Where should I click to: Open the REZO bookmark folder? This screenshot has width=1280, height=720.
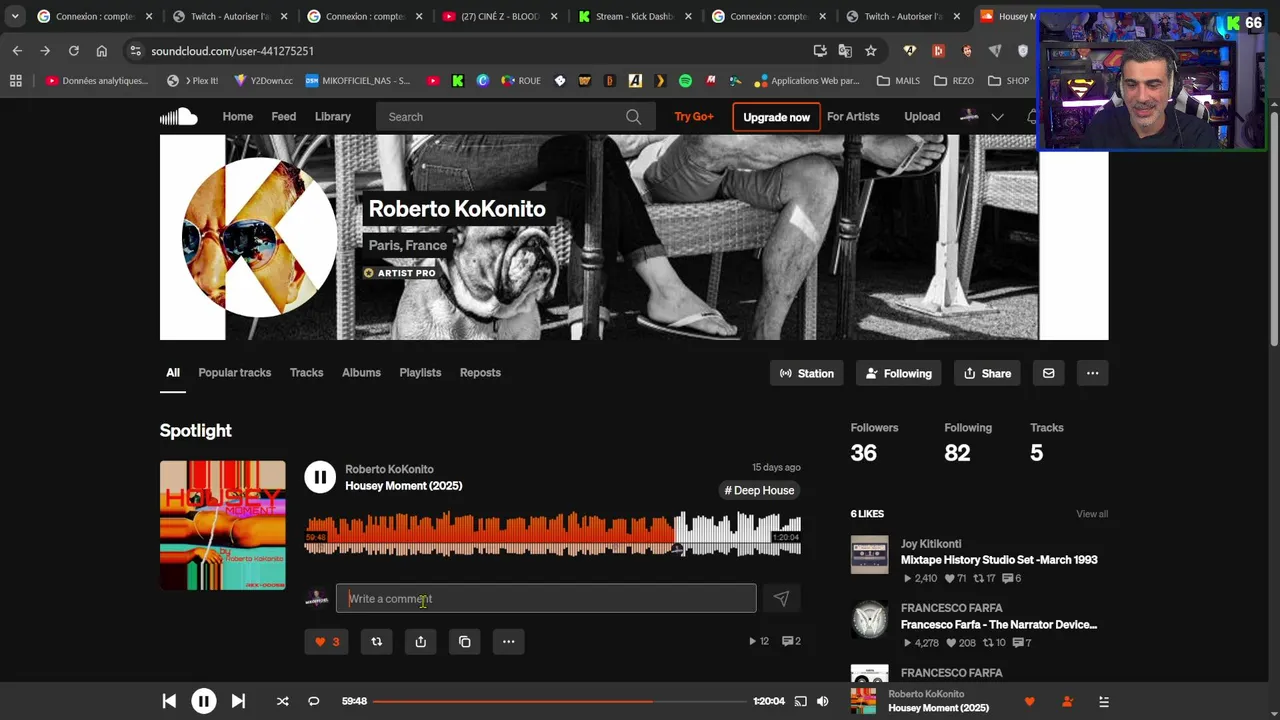pyautogui.click(x=953, y=81)
